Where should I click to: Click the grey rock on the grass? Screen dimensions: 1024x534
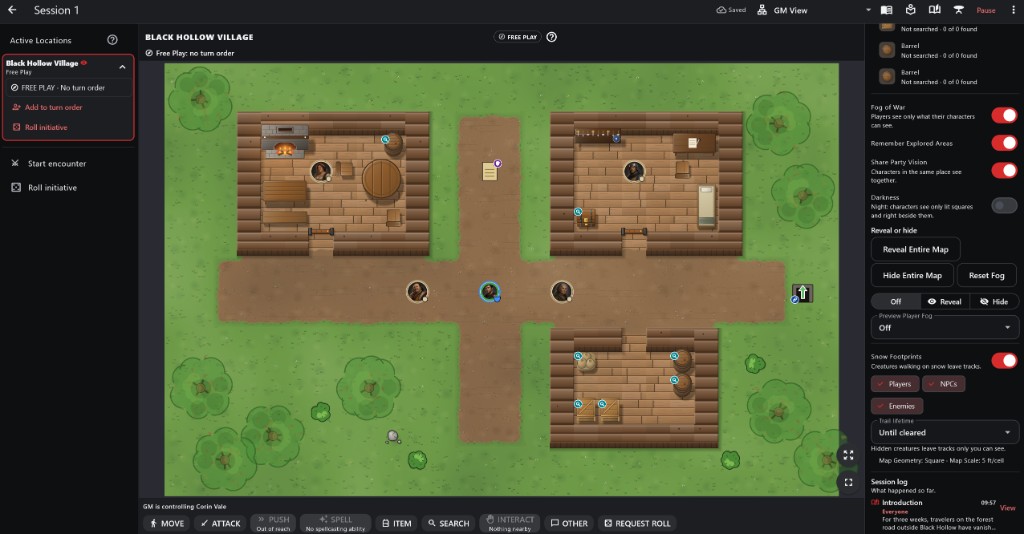point(392,436)
